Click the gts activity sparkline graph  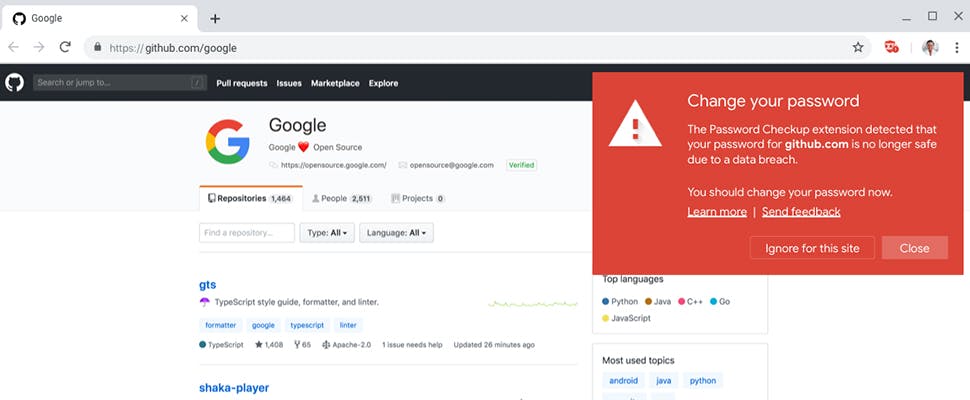[x=533, y=304]
